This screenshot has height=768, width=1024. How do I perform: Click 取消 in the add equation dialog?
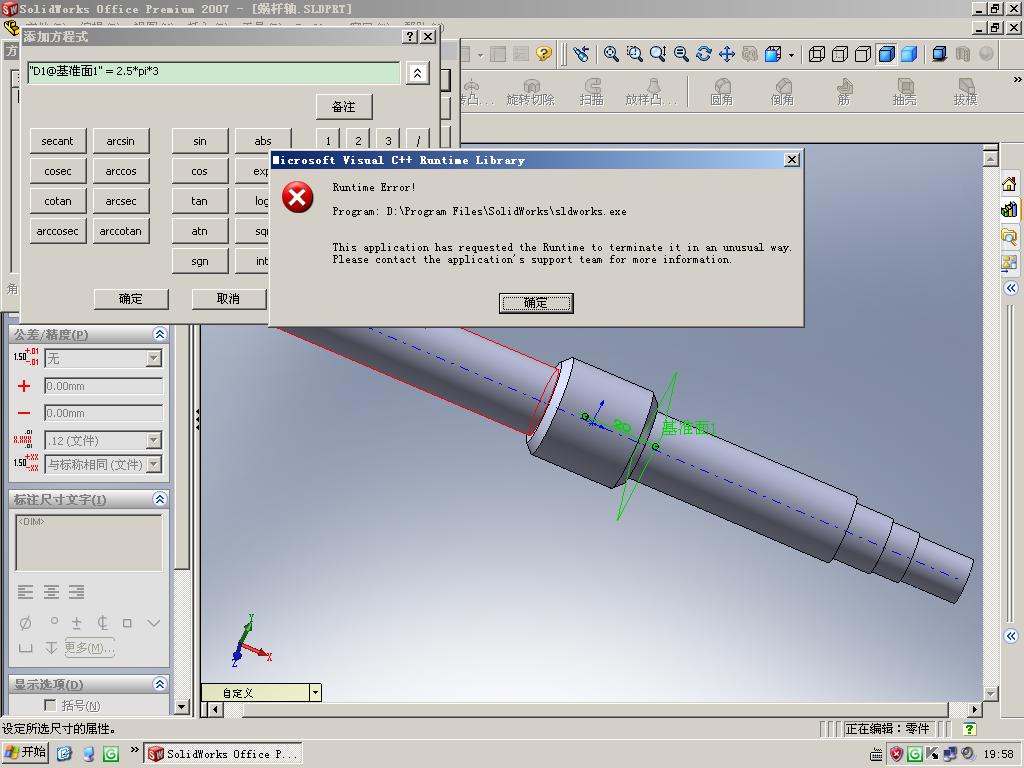[x=228, y=299]
